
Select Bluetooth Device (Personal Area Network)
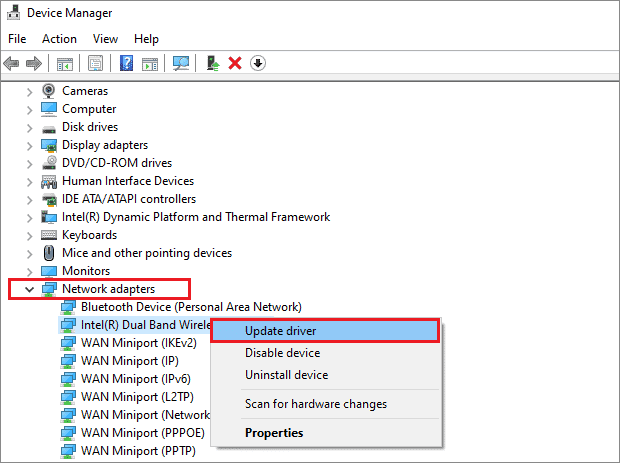click(191, 307)
